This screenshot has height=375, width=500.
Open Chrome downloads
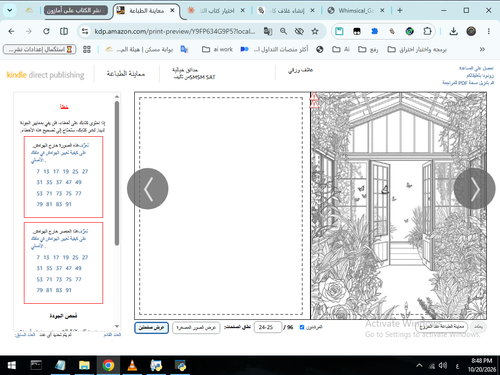[453, 31]
